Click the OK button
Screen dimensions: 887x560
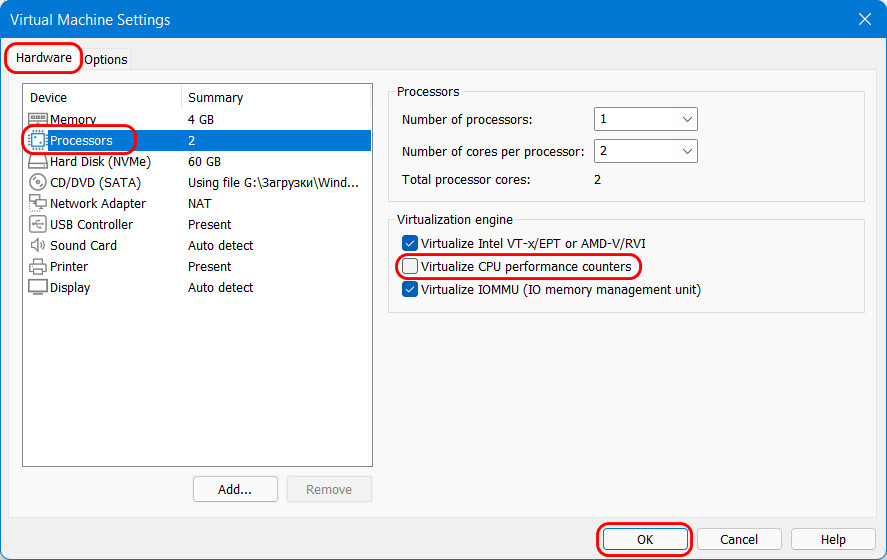tap(645, 539)
